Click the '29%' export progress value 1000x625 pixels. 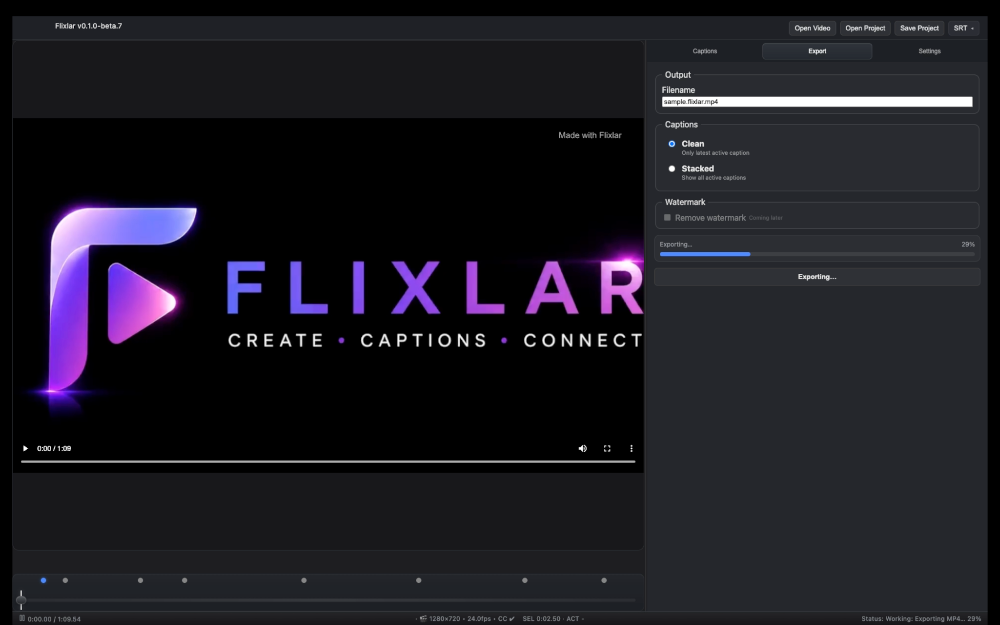[x=968, y=244]
